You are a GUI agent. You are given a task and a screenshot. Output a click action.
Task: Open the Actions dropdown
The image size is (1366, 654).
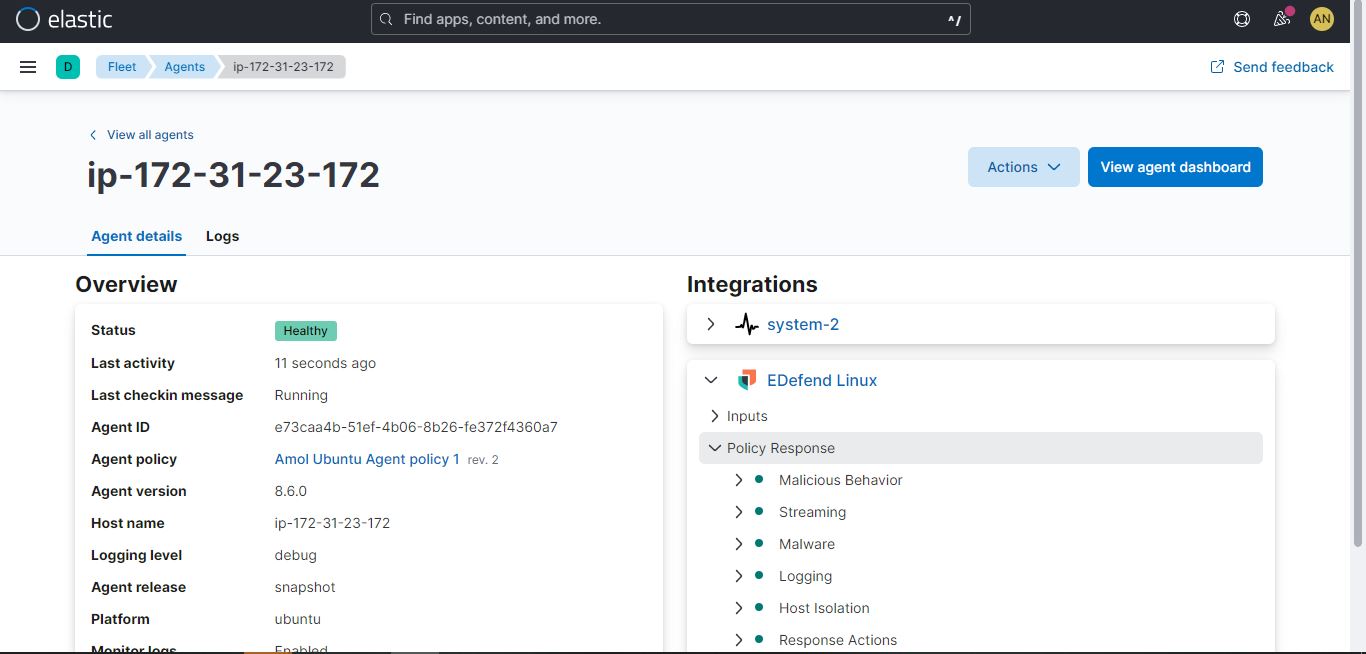[x=1022, y=167]
